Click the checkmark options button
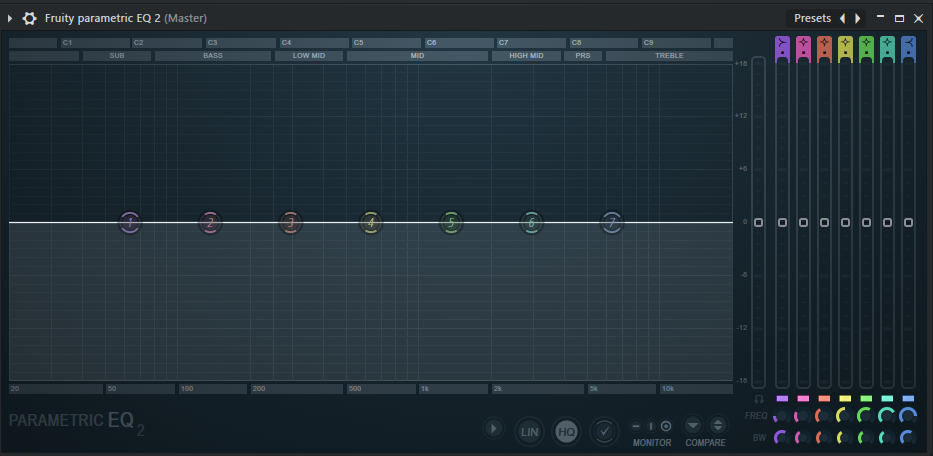The width and height of the screenshot is (933, 456). tap(605, 431)
